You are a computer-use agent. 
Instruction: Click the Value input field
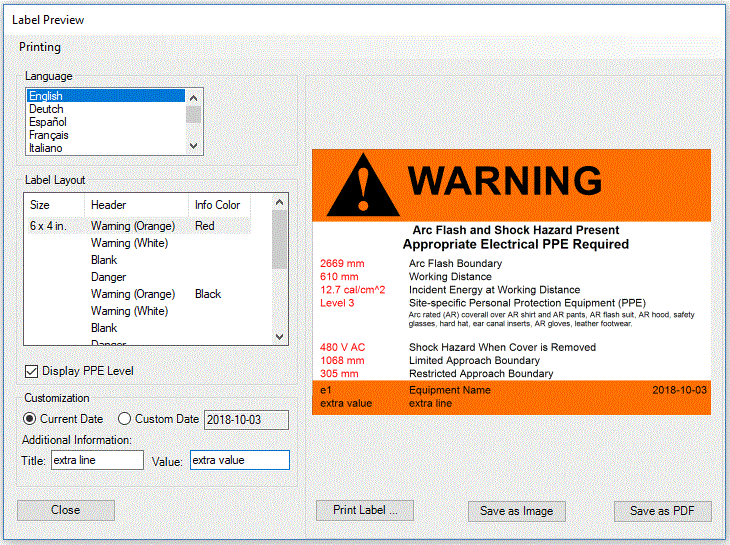[240, 460]
